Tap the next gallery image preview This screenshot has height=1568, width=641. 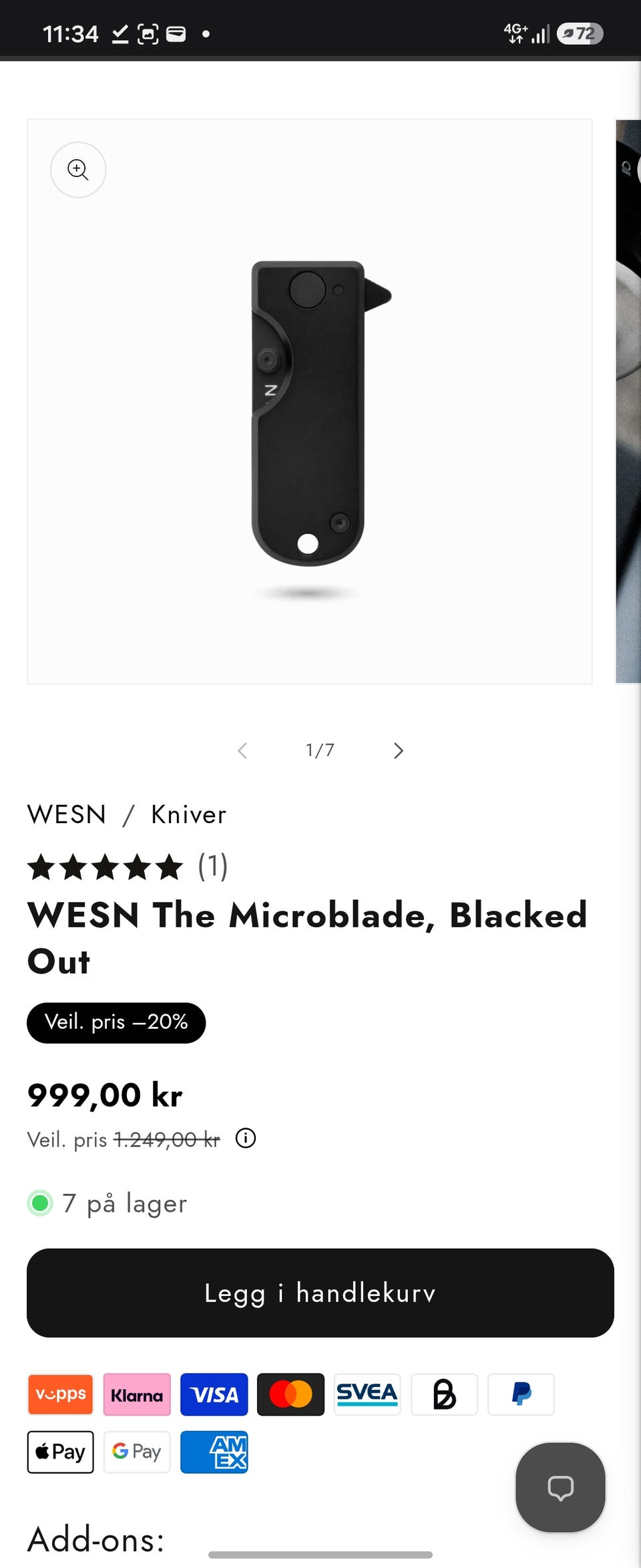tap(628, 402)
